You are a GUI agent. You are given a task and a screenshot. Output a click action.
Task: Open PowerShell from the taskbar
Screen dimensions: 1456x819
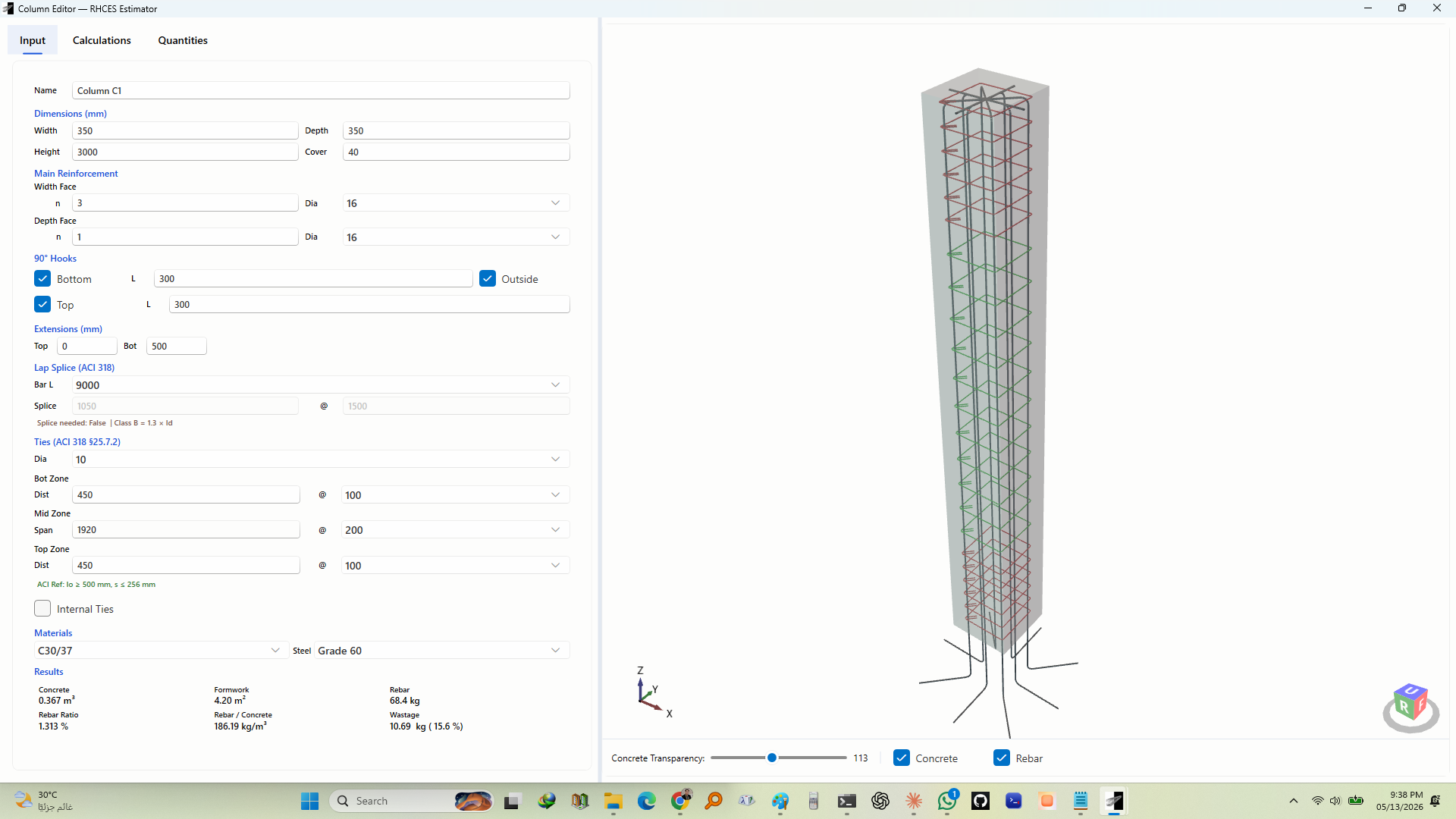(1014, 801)
